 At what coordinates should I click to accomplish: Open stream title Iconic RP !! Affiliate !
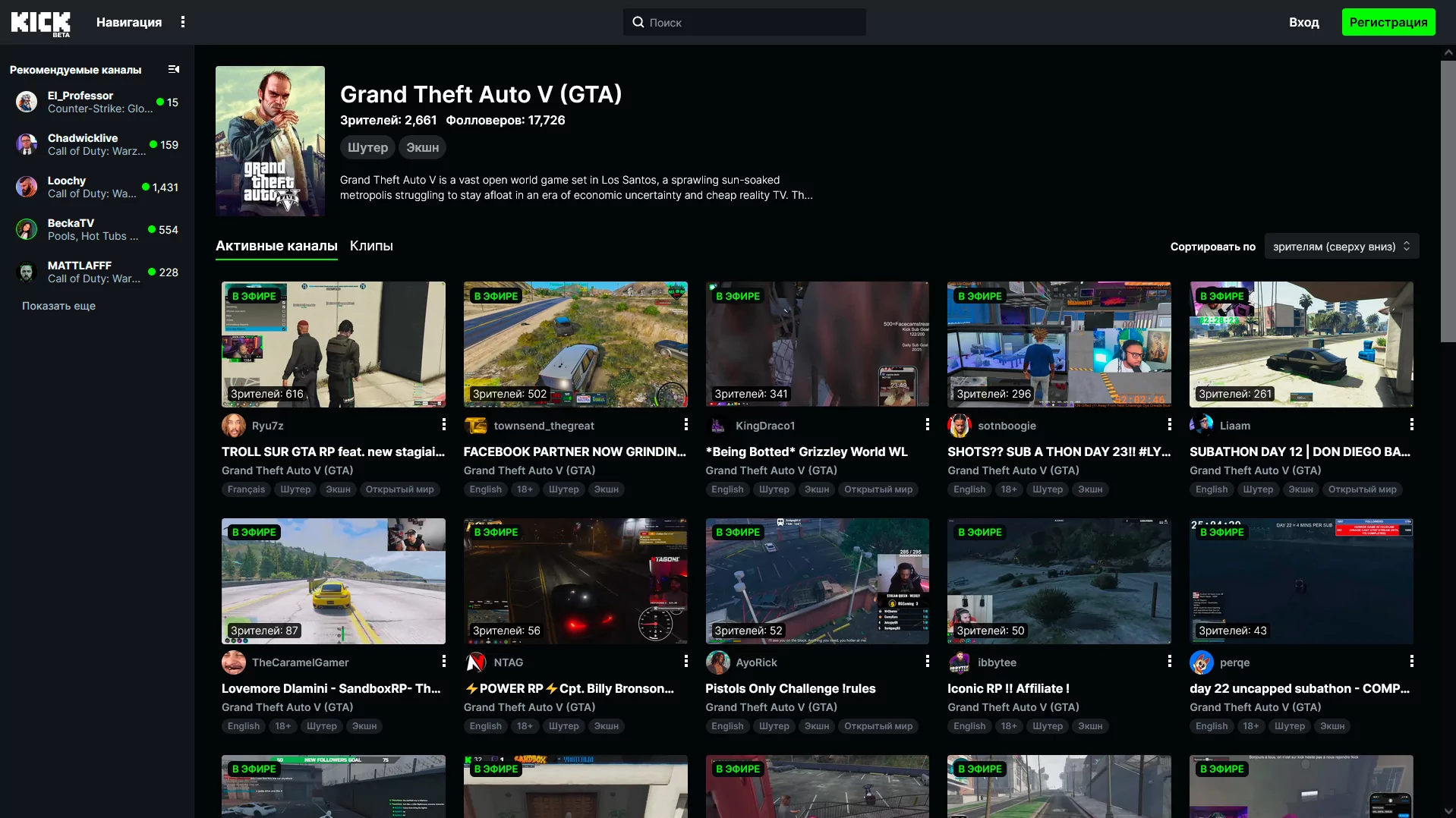[x=1008, y=688]
